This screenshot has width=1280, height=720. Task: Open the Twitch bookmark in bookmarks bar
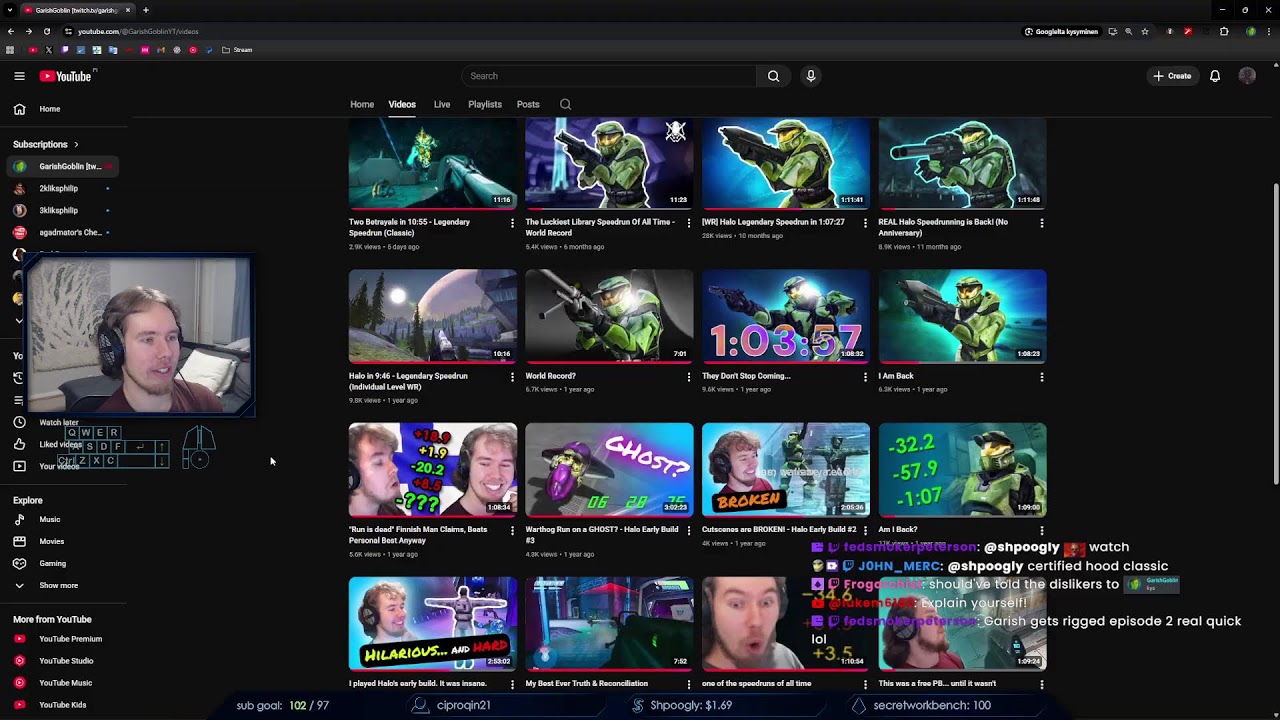[x=65, y=50]
